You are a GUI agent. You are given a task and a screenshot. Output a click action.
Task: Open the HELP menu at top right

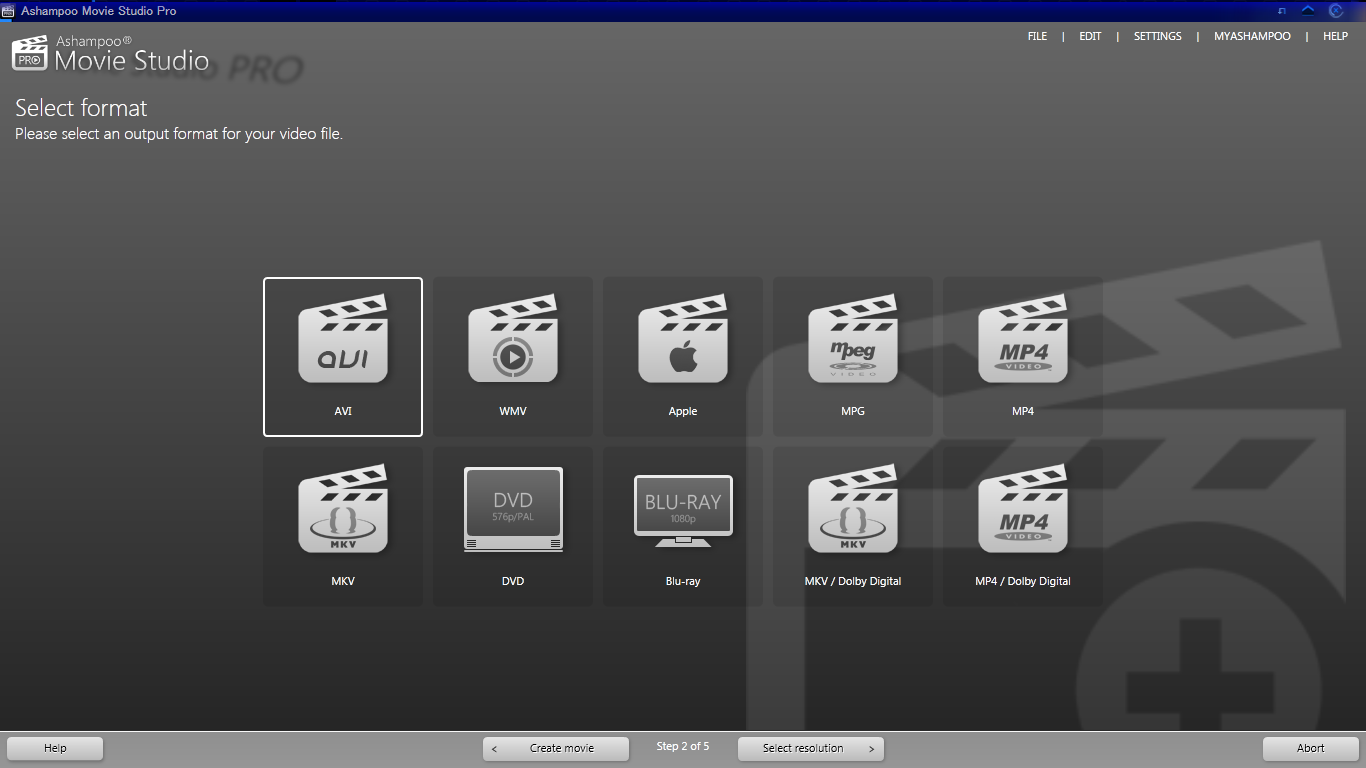tap(1335, 36)
